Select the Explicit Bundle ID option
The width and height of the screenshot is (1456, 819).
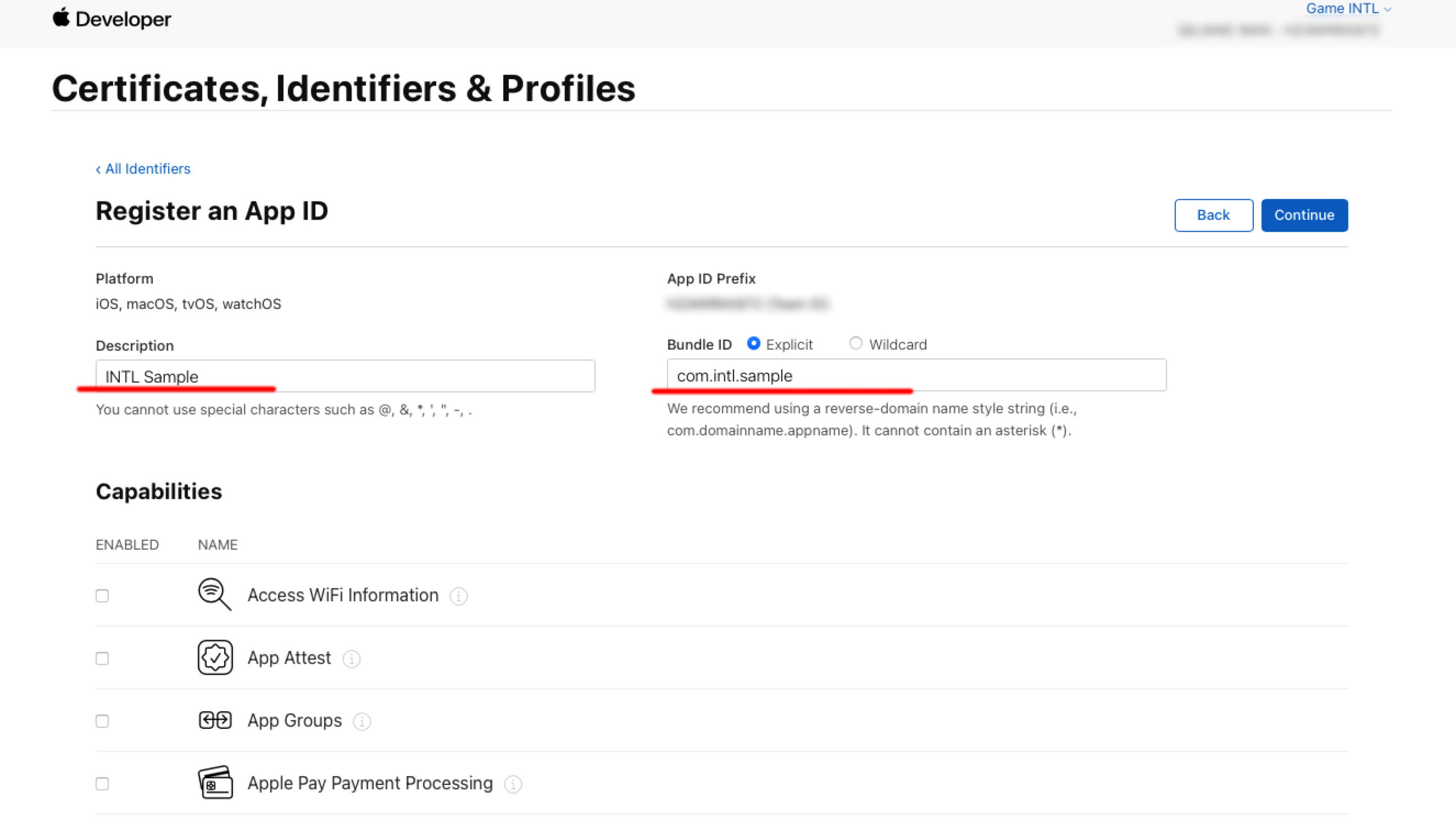(x=754, y=344)
